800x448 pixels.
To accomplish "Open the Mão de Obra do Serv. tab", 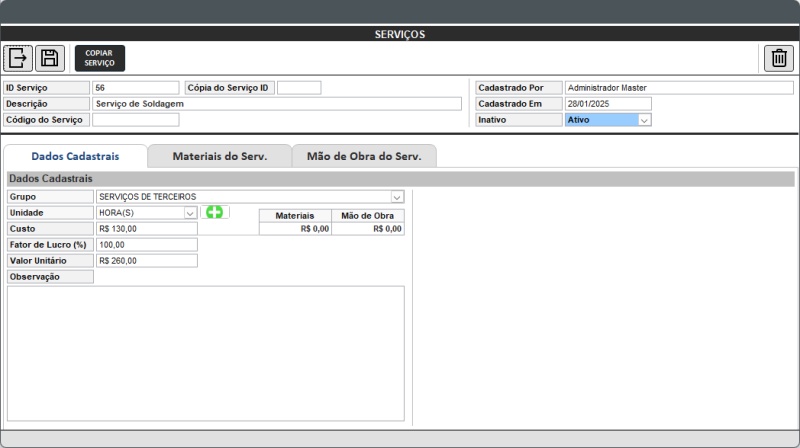I will pos(364,156).
